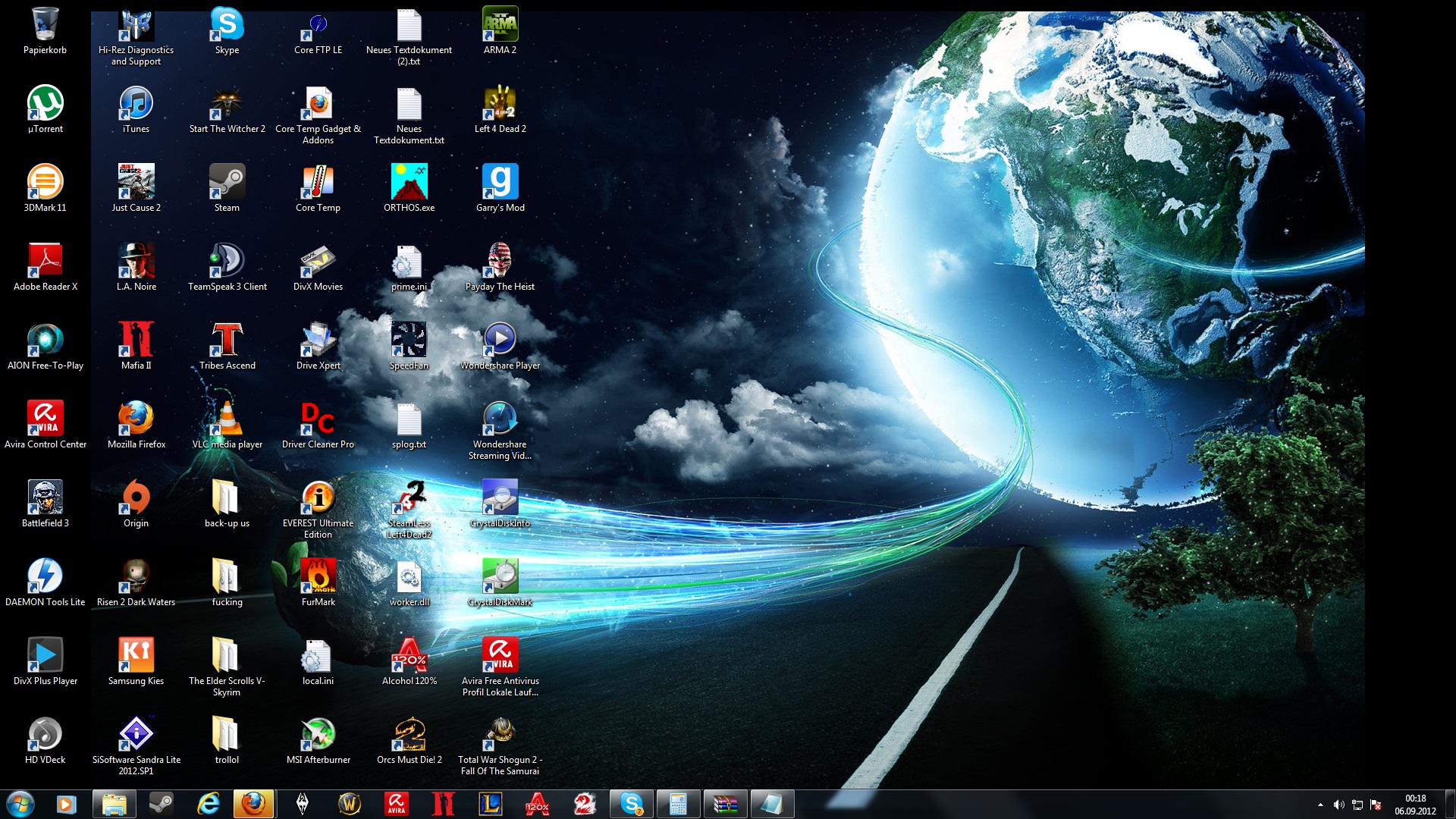The image size is (1456, 819).
Task: Open the Origin desktop shortcut
Action: coord(136,504)
